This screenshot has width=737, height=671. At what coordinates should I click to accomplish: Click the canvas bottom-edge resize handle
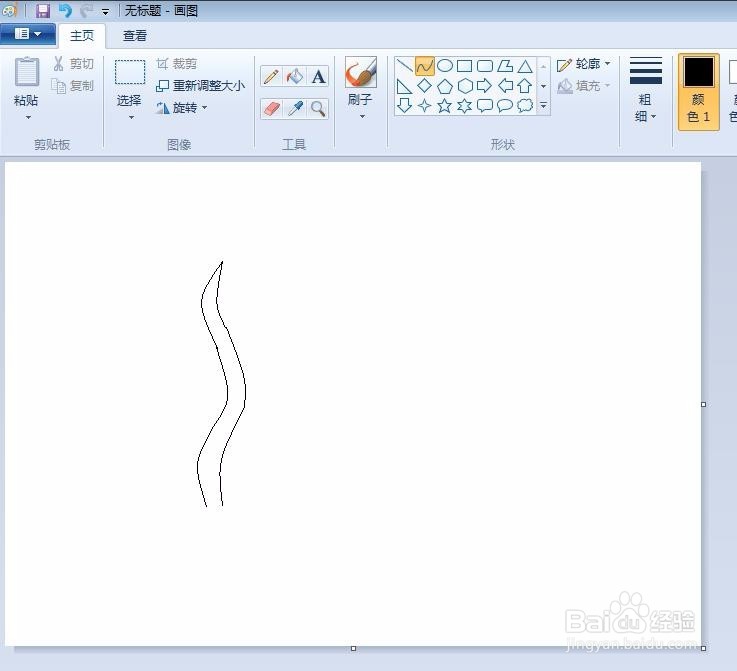coord(353,649)
